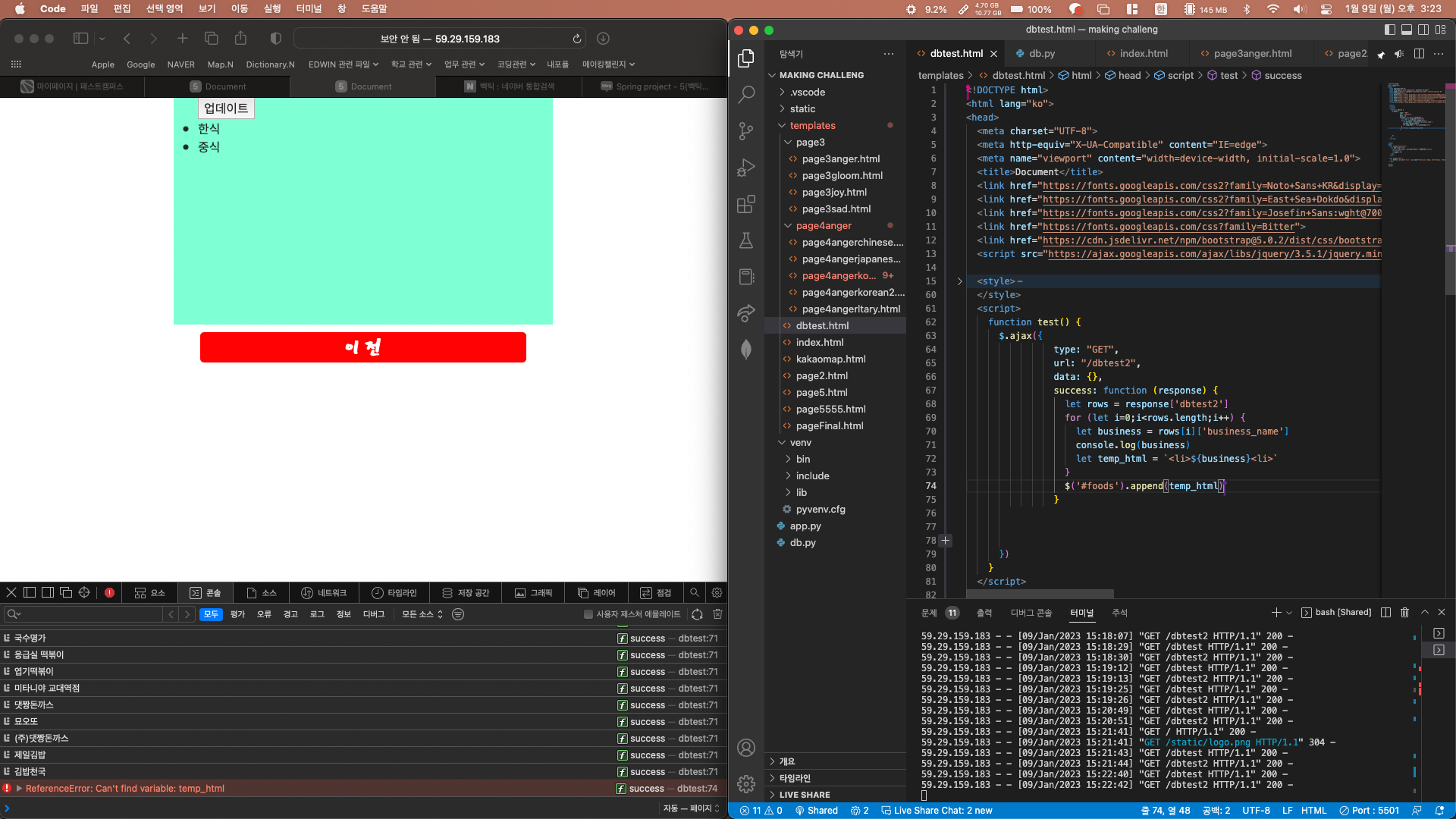Click the 업데이트 button on the web page
The width and height of the screenshot is (1456, 819).
click(226, 108)
